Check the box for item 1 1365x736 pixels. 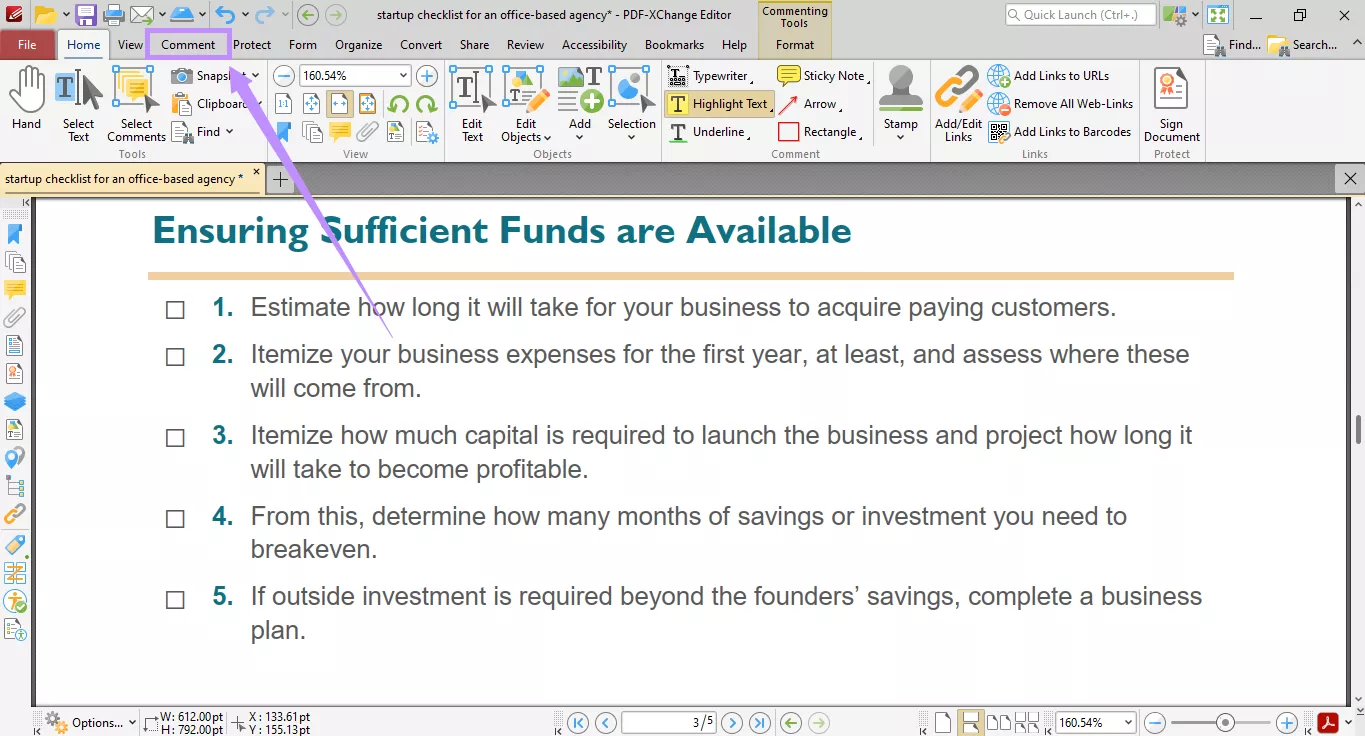[175, 310]
